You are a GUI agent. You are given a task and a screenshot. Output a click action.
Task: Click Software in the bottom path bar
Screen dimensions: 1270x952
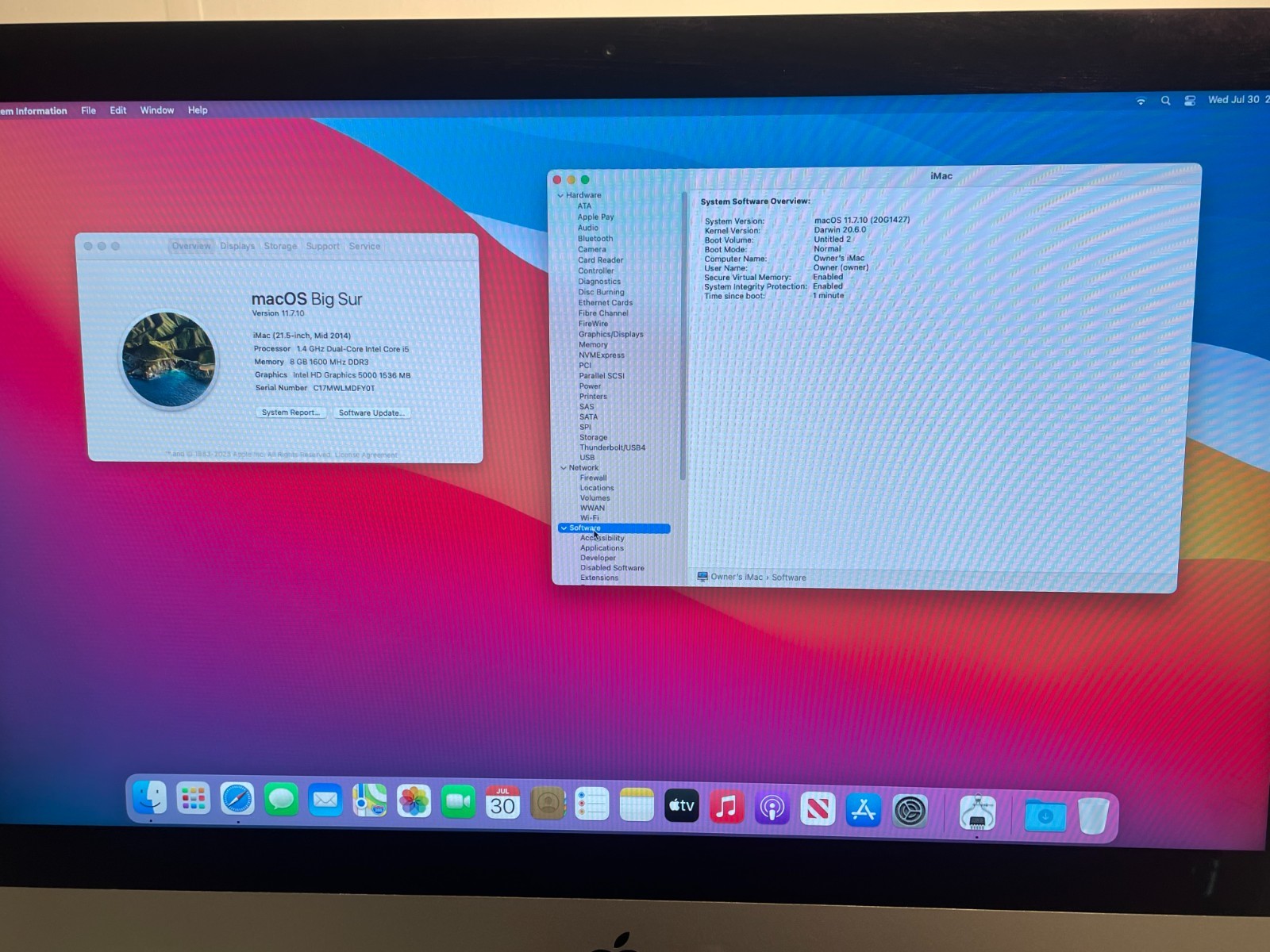[x=789, y=578]
